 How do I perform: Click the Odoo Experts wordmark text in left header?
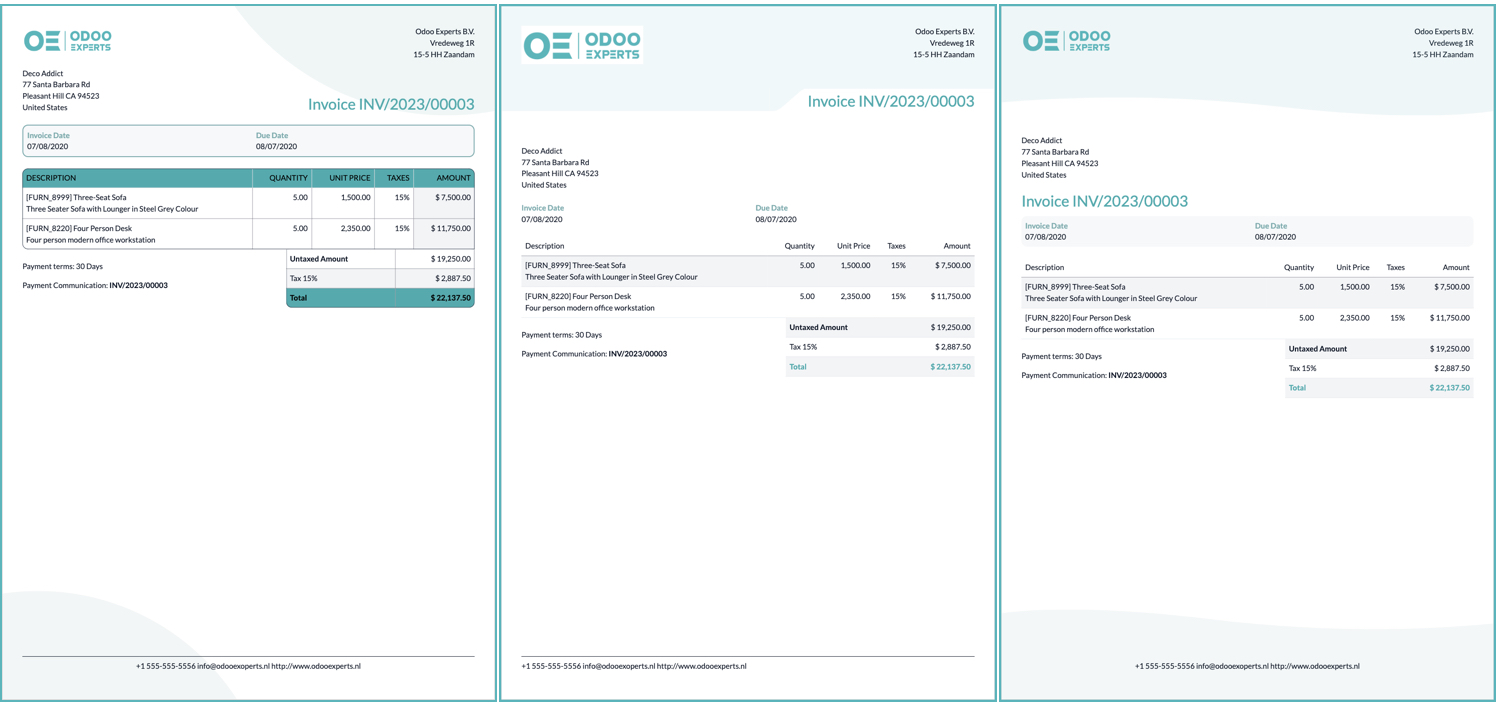click(88, 42)
